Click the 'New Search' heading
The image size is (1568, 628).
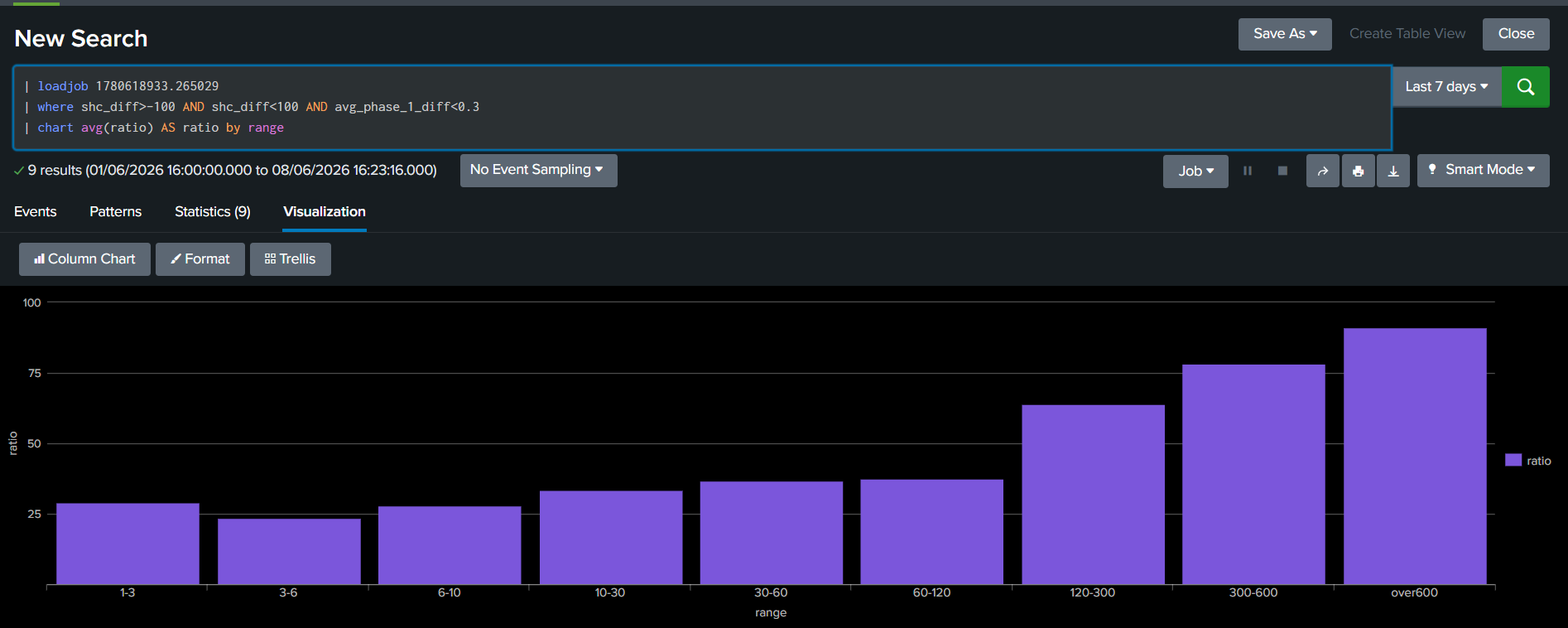[81, 38]
